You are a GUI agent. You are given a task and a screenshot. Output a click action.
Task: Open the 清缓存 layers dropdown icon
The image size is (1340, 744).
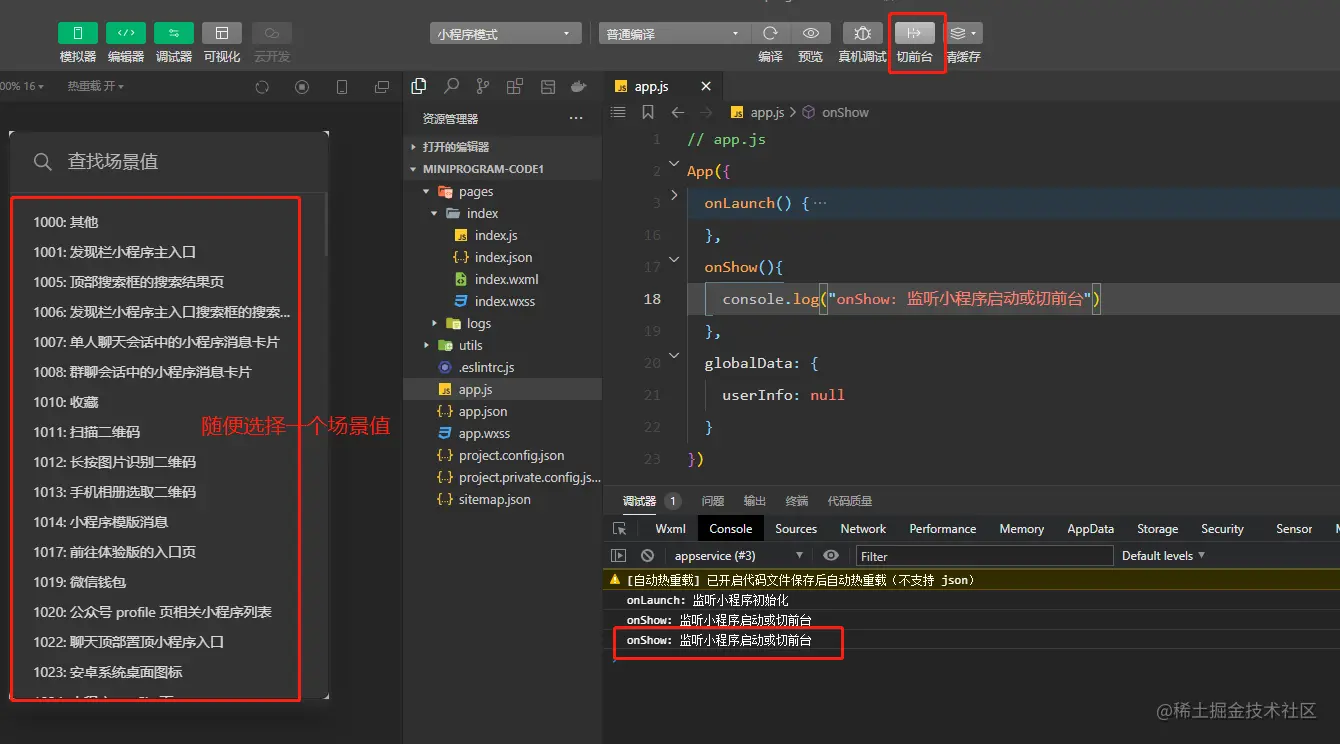[x=964, y=34]
